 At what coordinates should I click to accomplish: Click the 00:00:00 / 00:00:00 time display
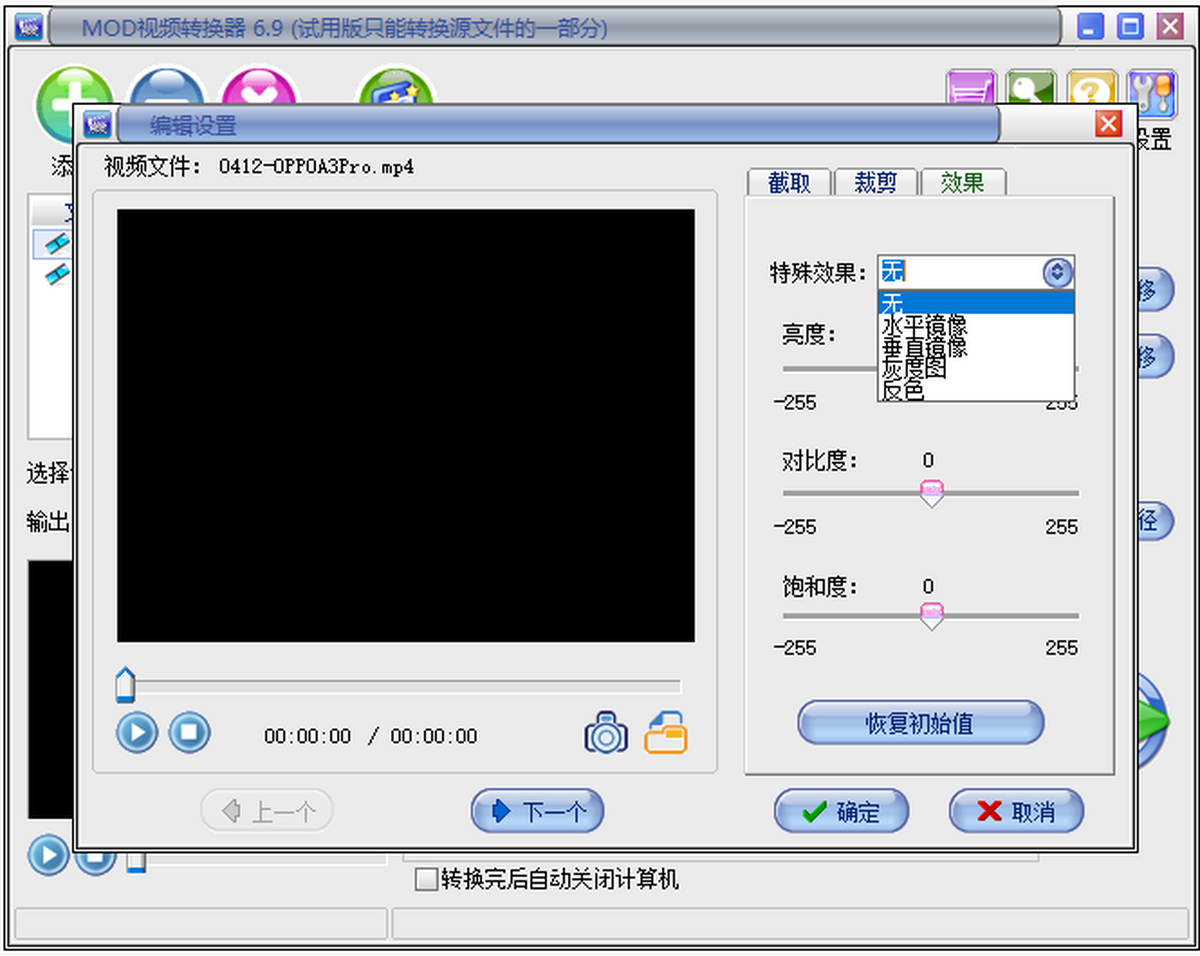371,736
